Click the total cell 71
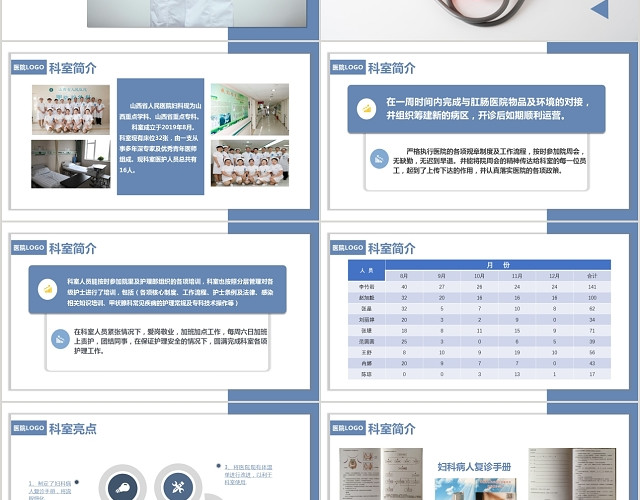This screenshot has width=640, height=500. [x=592, y=331]
